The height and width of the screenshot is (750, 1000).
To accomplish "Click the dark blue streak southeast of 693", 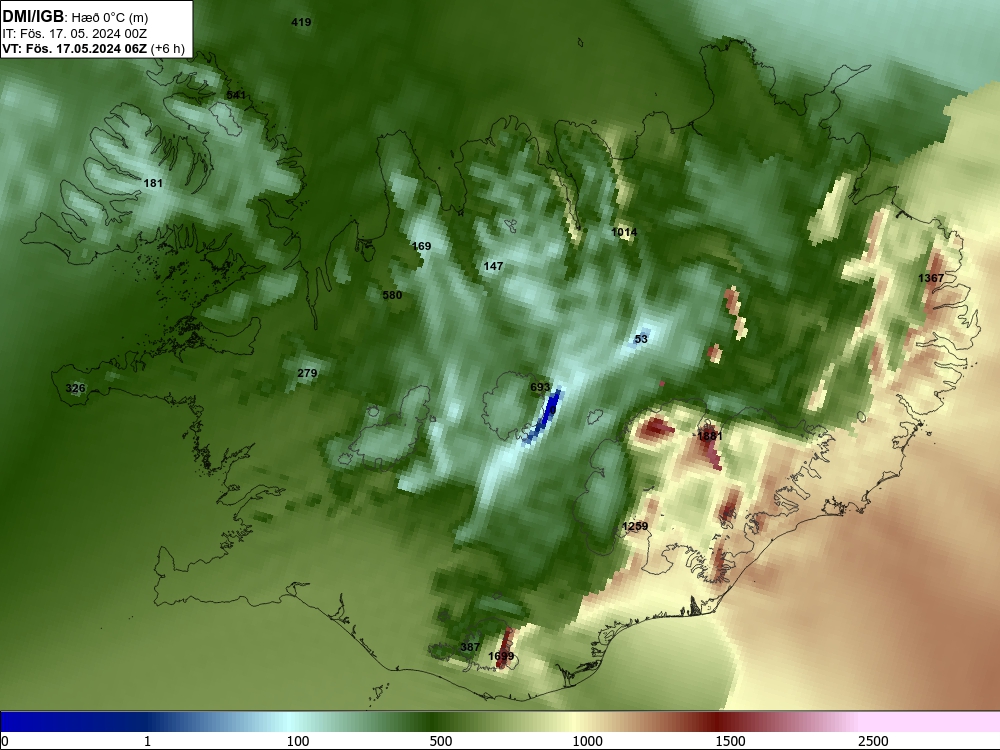I will [544, 416].
